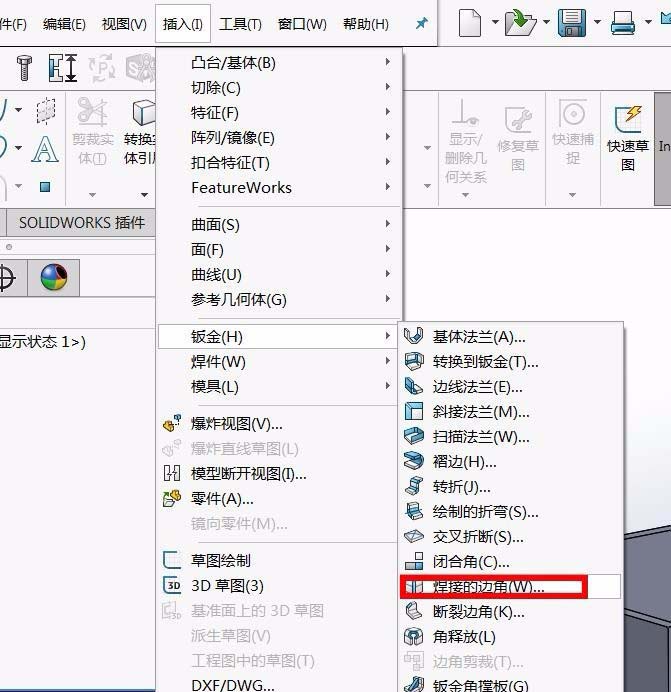Choose 模型断开视图(I)... menu entry

pos(279,474)
